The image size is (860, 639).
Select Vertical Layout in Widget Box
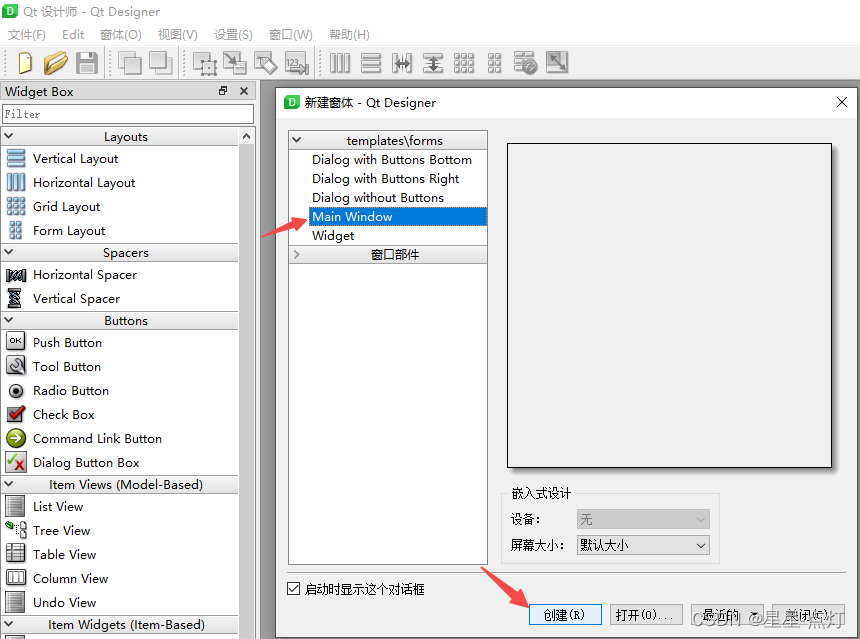75,159
